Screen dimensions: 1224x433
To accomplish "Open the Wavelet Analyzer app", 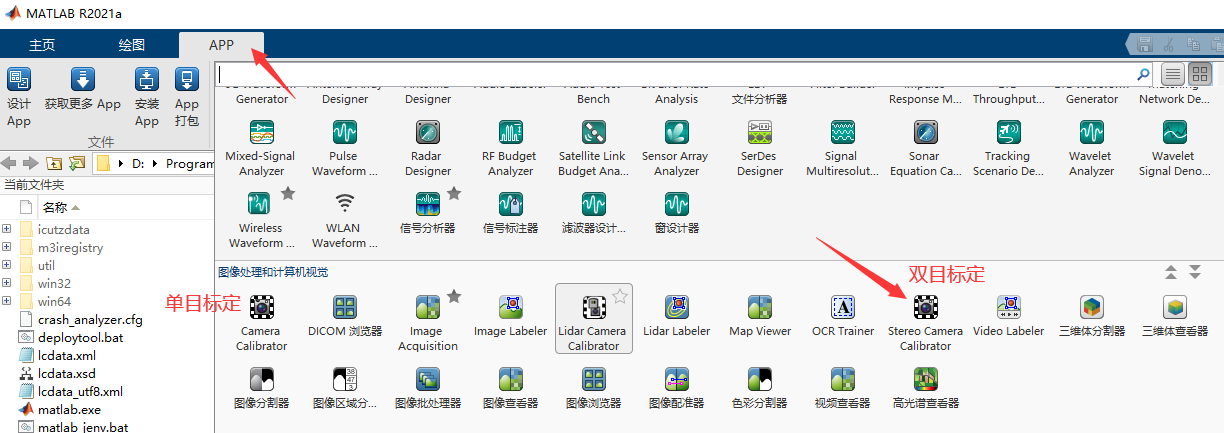I will pos(1092,147).
